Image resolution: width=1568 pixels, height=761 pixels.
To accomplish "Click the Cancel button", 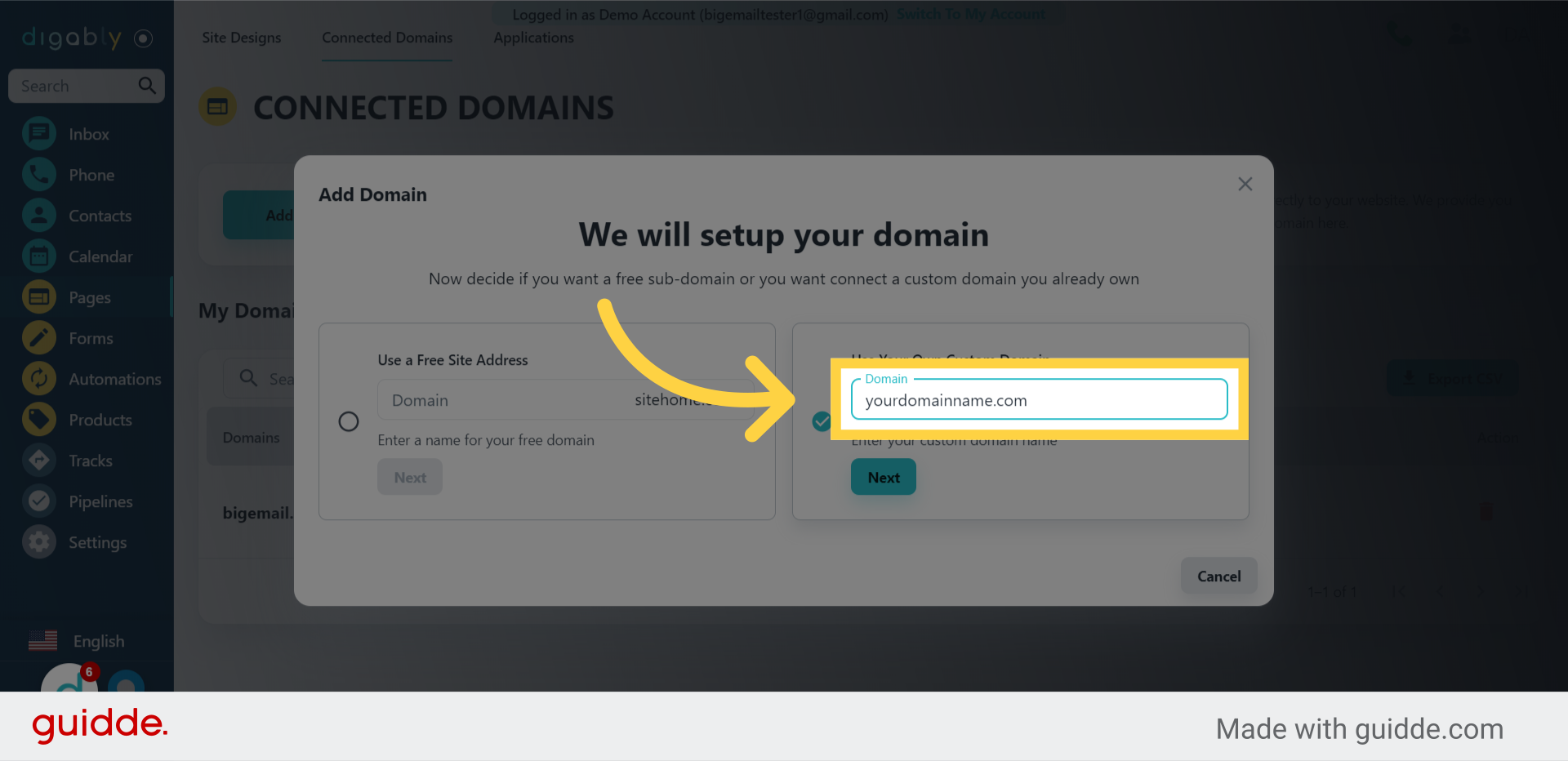I will pos(1219,576).
